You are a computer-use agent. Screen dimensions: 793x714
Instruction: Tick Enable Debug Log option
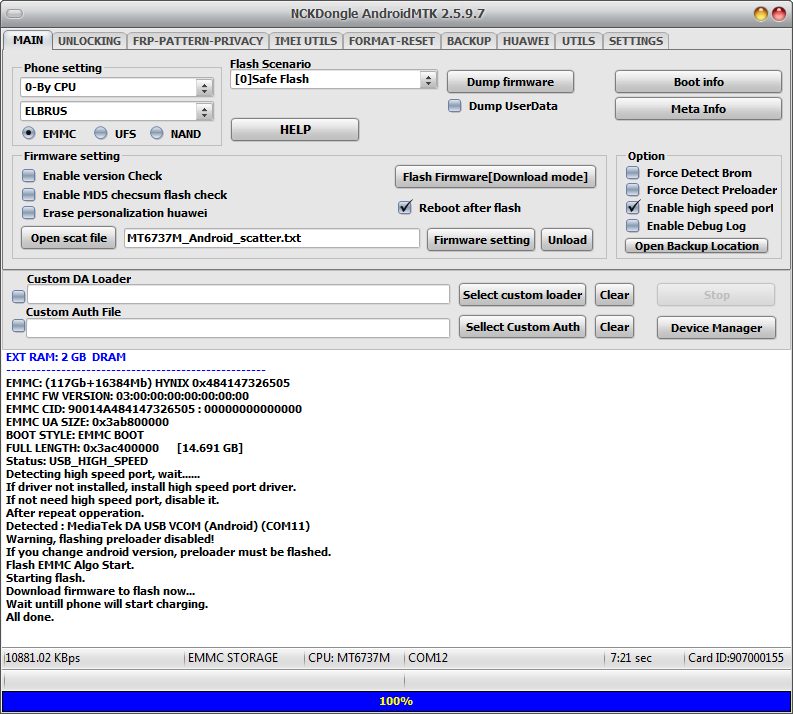(633, 226)
